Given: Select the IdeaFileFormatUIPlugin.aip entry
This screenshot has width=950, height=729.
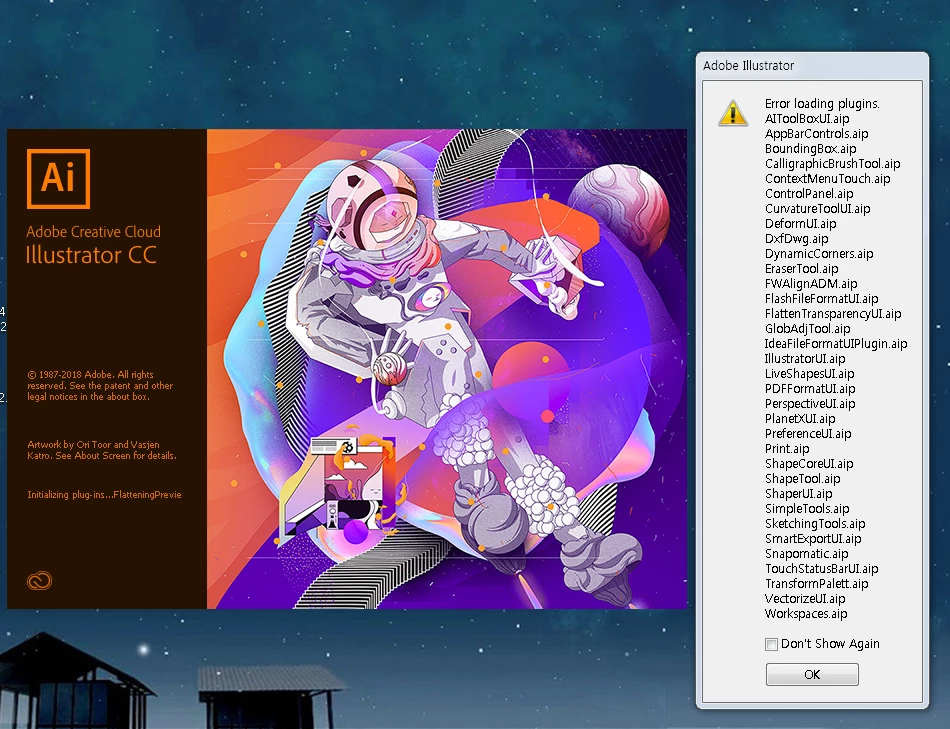Looking at the screenshot, I should tap(835, 344).
